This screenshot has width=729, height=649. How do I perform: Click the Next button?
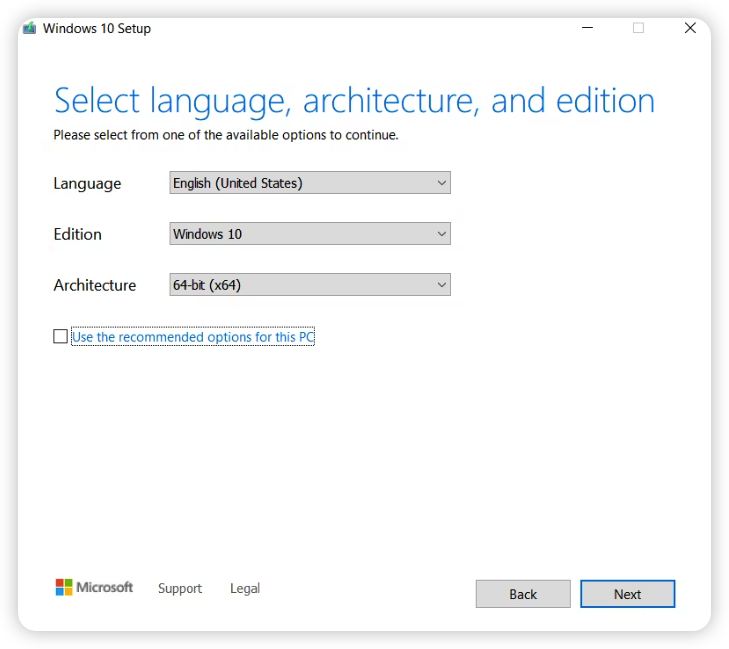click(627, 594)
